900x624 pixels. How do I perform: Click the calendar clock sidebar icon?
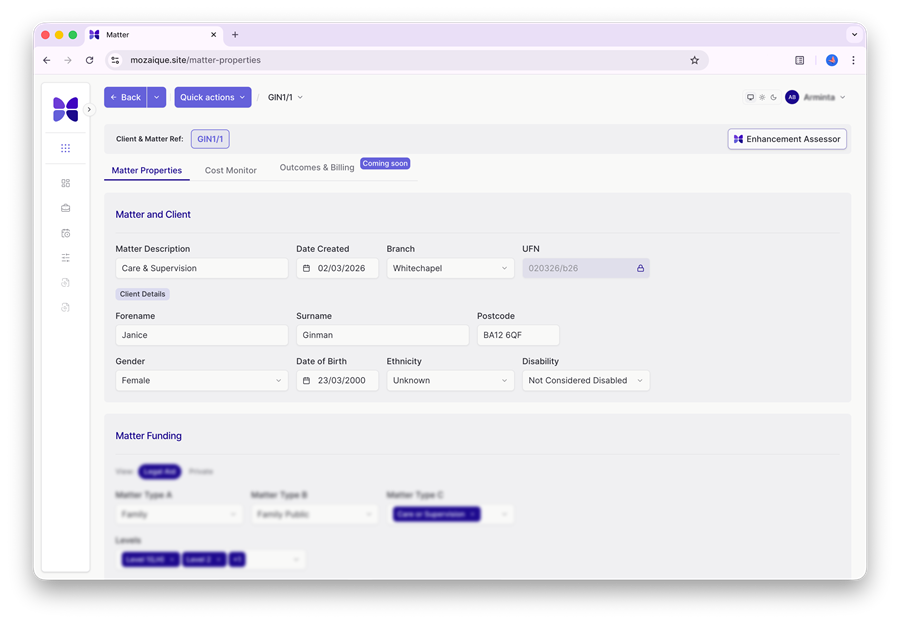click(66, 233)
